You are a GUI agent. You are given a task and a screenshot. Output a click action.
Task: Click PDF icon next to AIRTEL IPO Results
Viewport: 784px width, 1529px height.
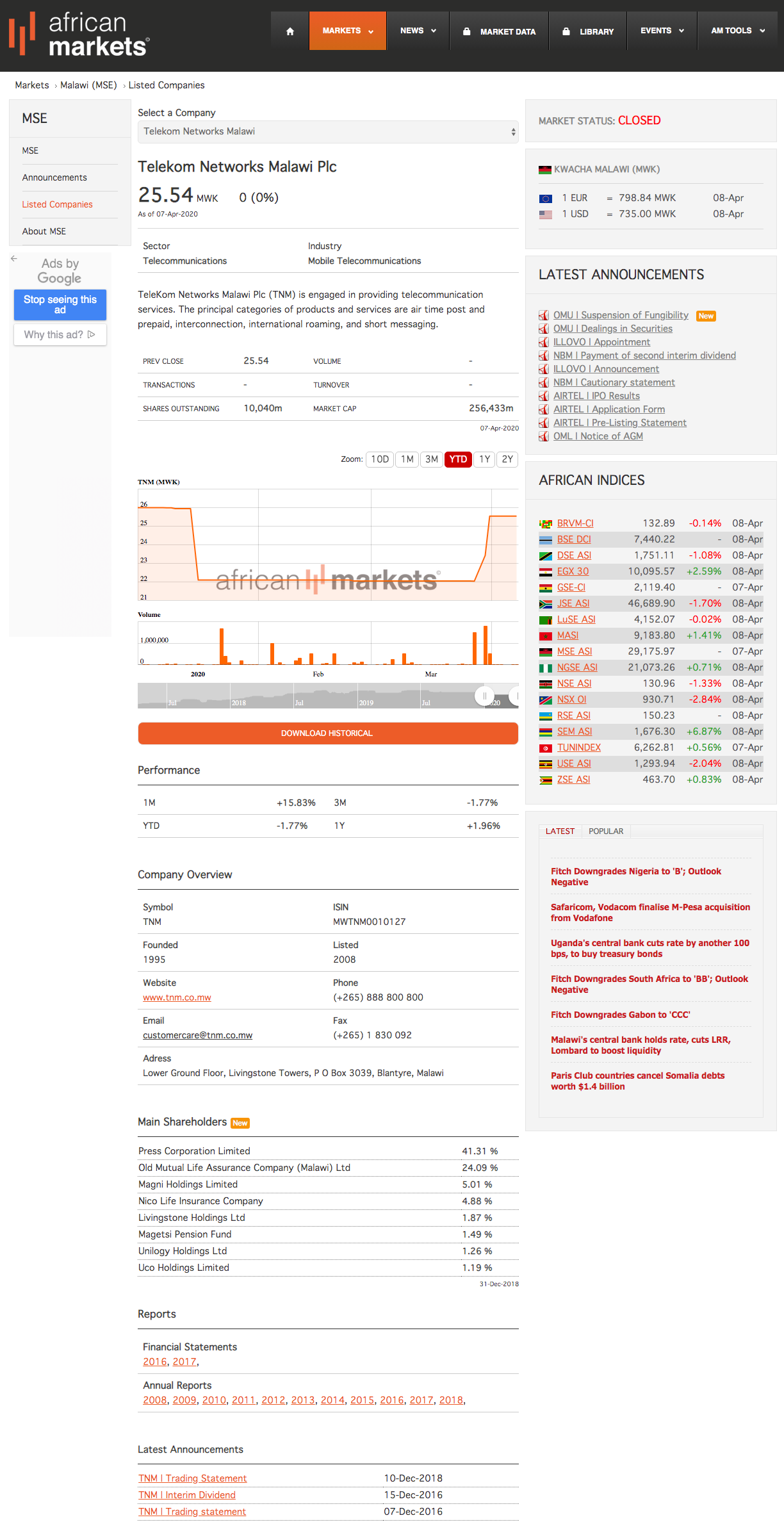[544, 396]
